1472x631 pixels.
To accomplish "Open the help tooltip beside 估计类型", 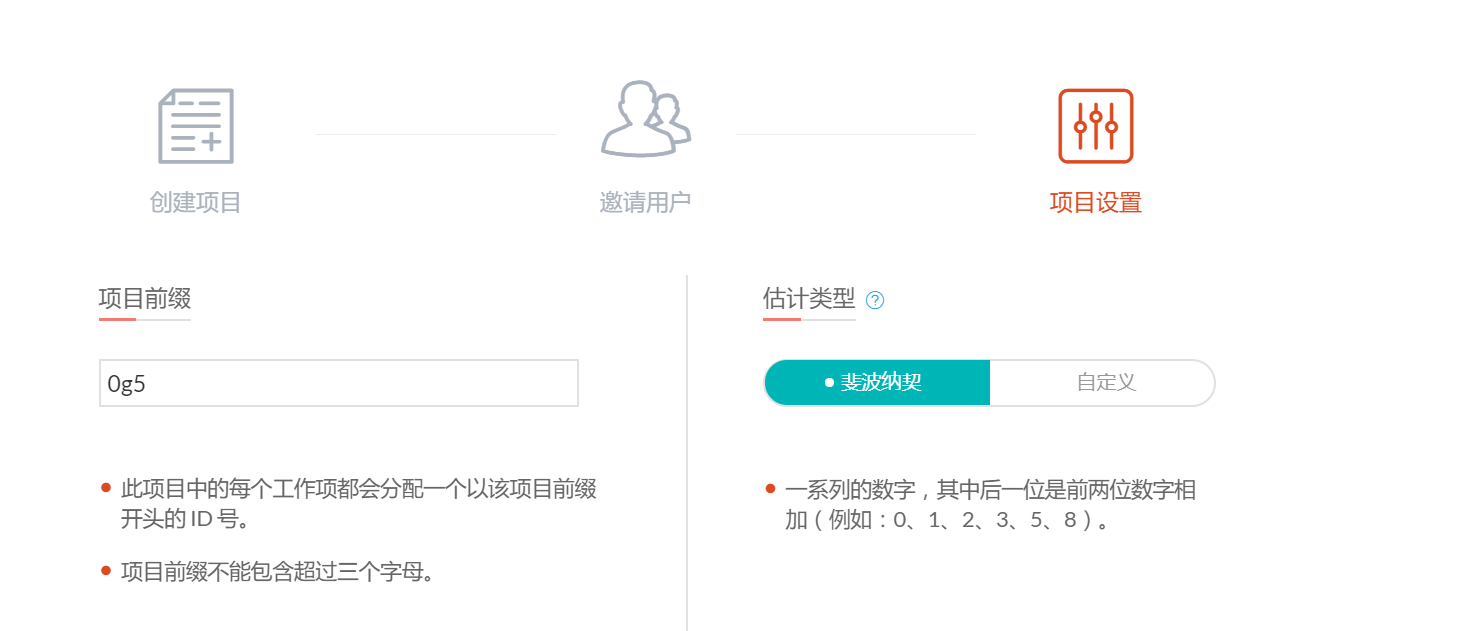I will (x=875, y=300).
